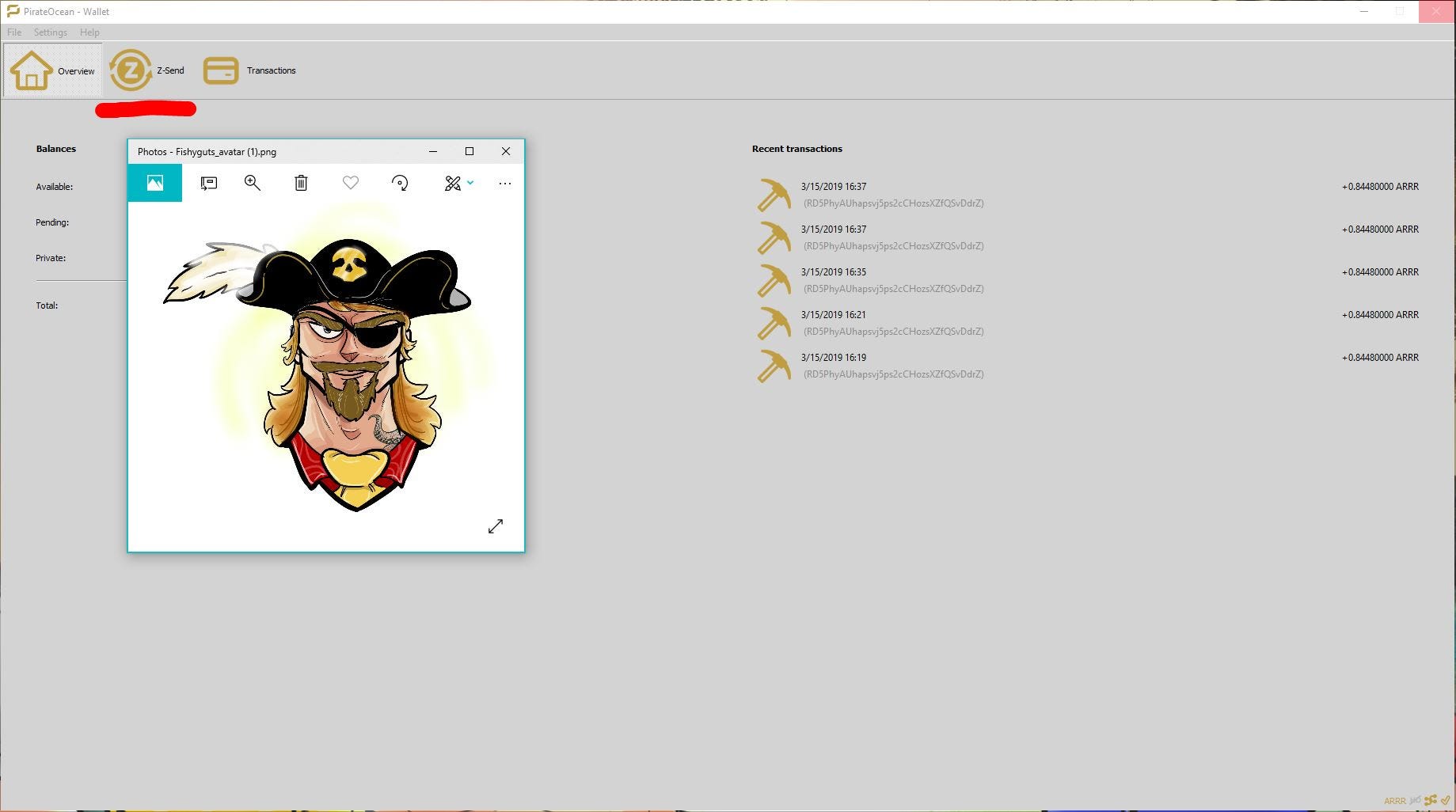Click the Transactions card icon
This screenshot has height=812, width=1456.
pyautogui.click(x=221, y=70)
